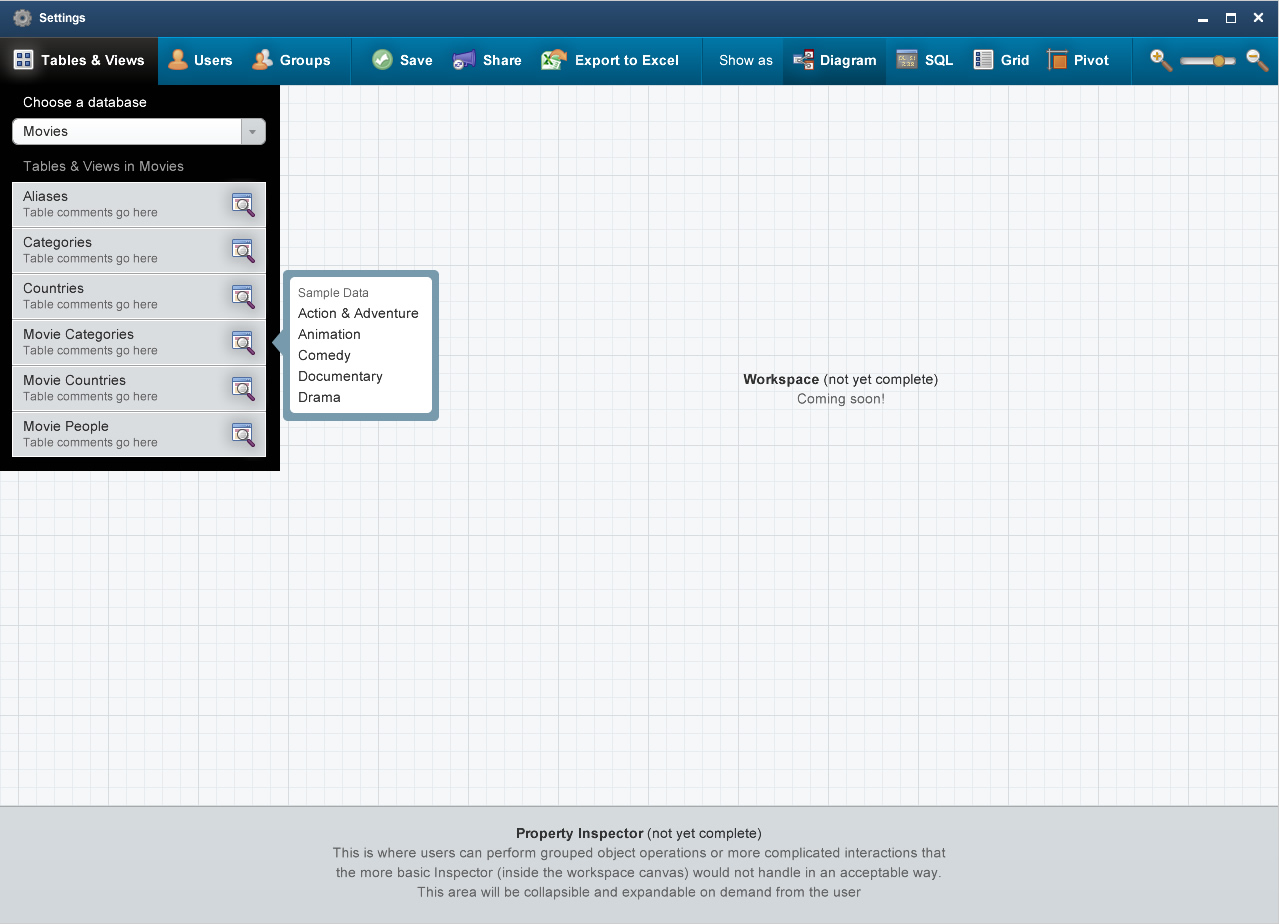Click the Countries table preview icon
The height and width of the screenshot is (924, 1279).
[243, 297]
